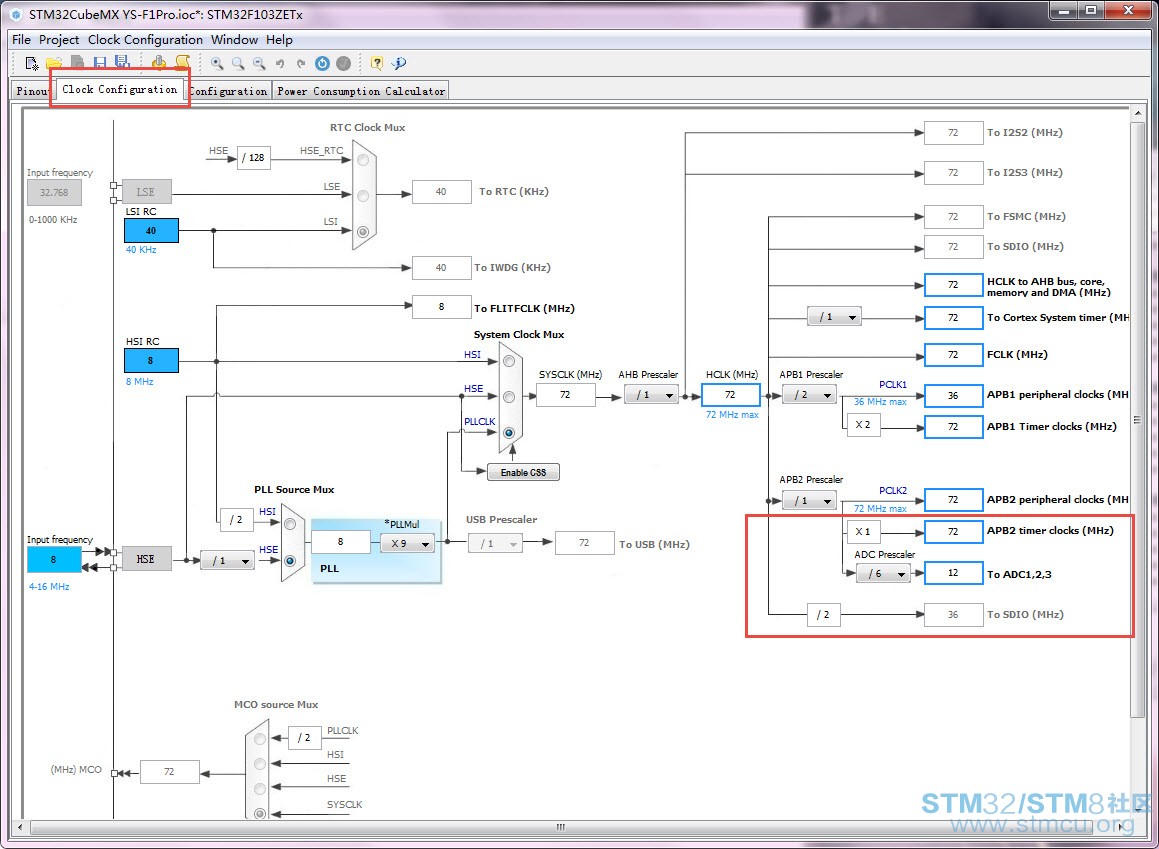Click the FCLK (MHz) value field
This screenshot has width=1159, height=849.
coord(954,355)
